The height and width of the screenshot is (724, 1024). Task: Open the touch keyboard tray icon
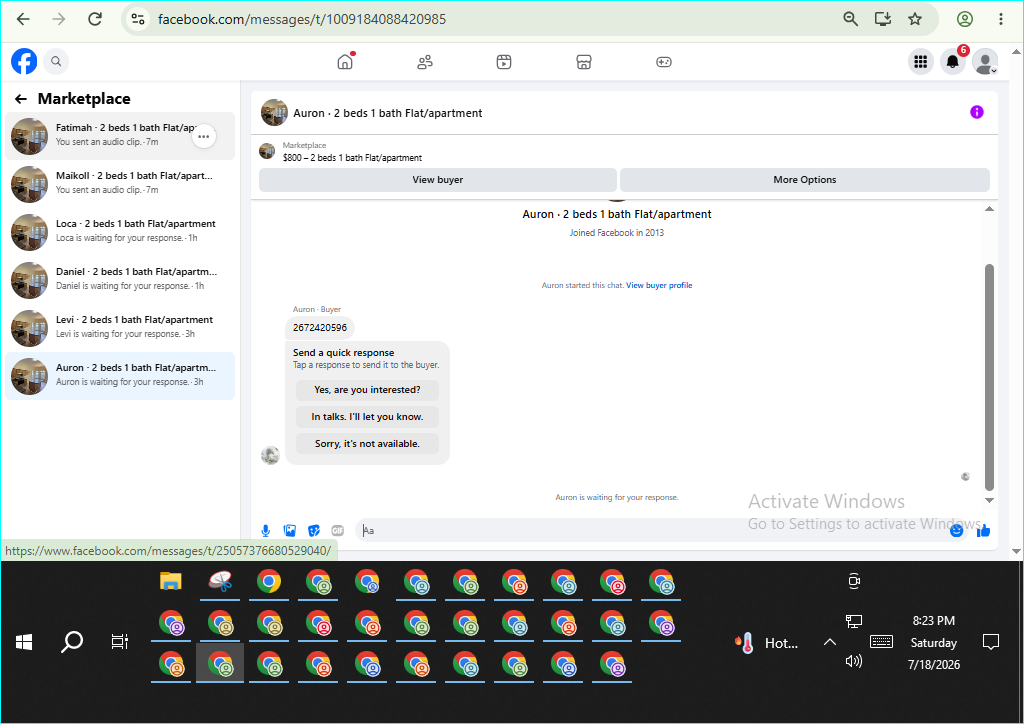coord(881,642)
